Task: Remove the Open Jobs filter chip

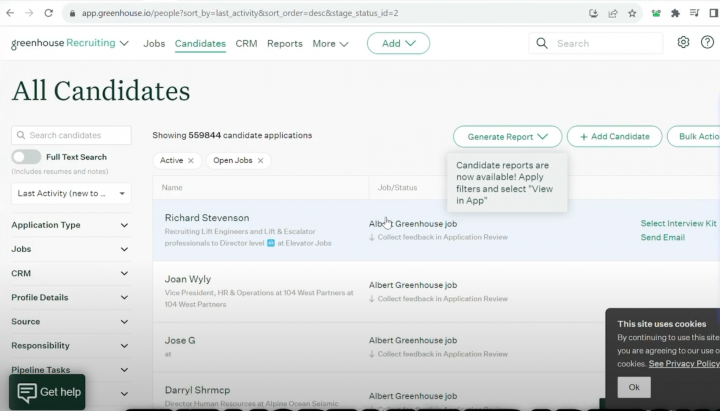Action: point(261,160)
